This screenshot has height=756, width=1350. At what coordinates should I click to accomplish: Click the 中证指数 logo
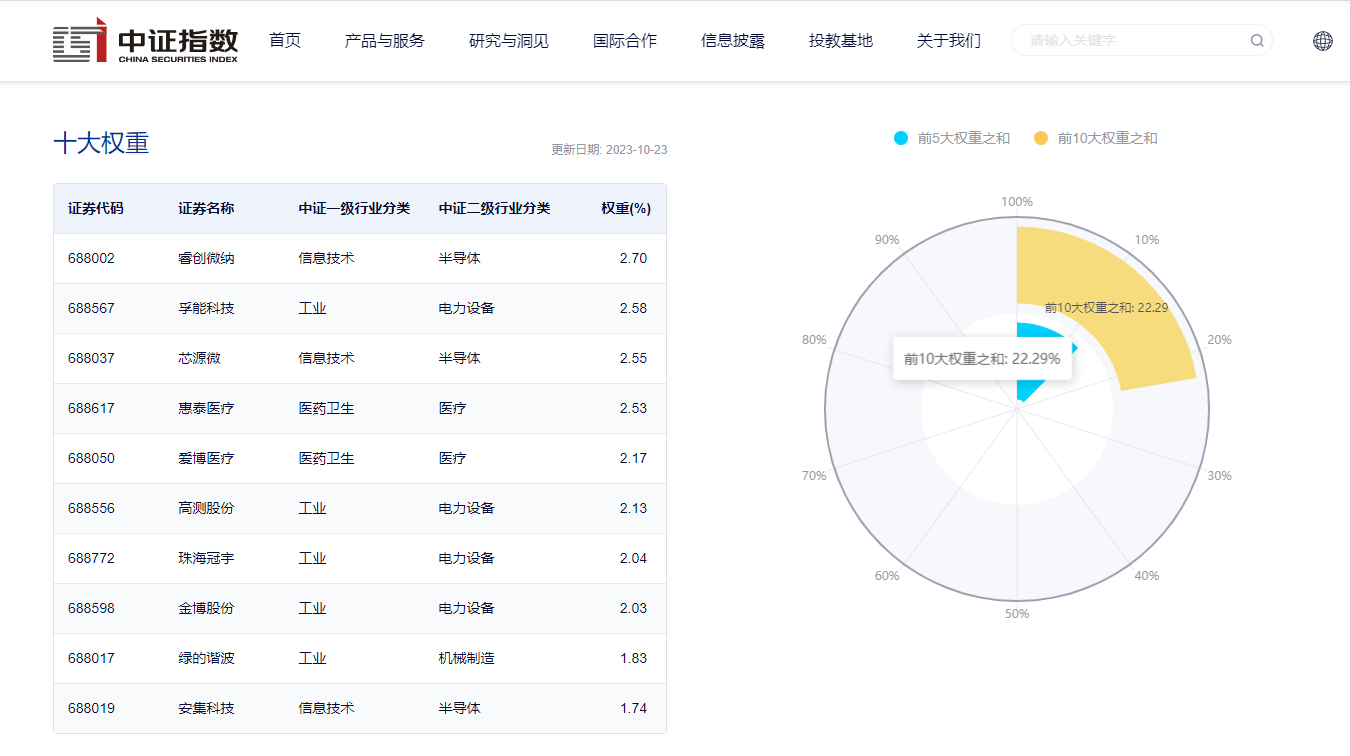pyautogui.click(x=145, y=41)
